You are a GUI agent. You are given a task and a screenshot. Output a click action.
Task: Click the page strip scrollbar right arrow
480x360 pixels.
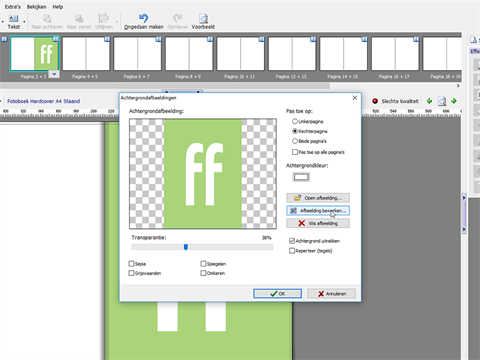tap(458, 86)
